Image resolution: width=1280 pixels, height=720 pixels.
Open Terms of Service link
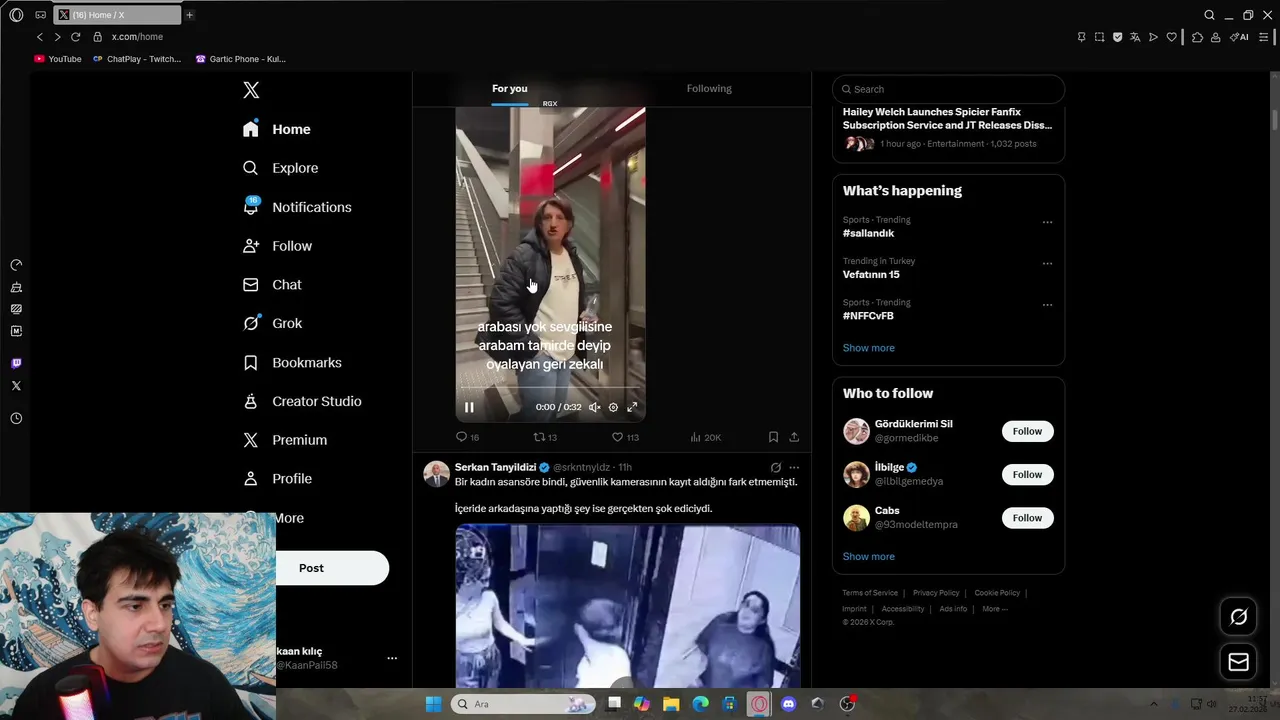tap(870, 593)
